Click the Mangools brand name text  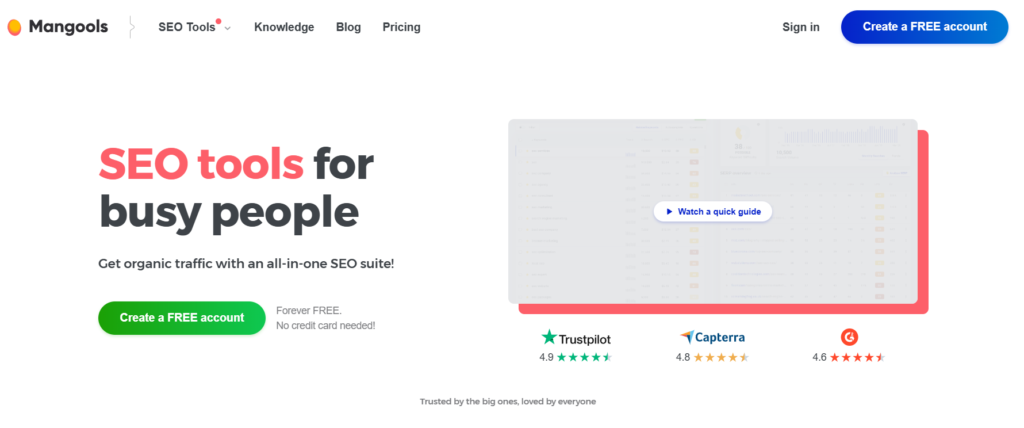[x=68, y=27]
